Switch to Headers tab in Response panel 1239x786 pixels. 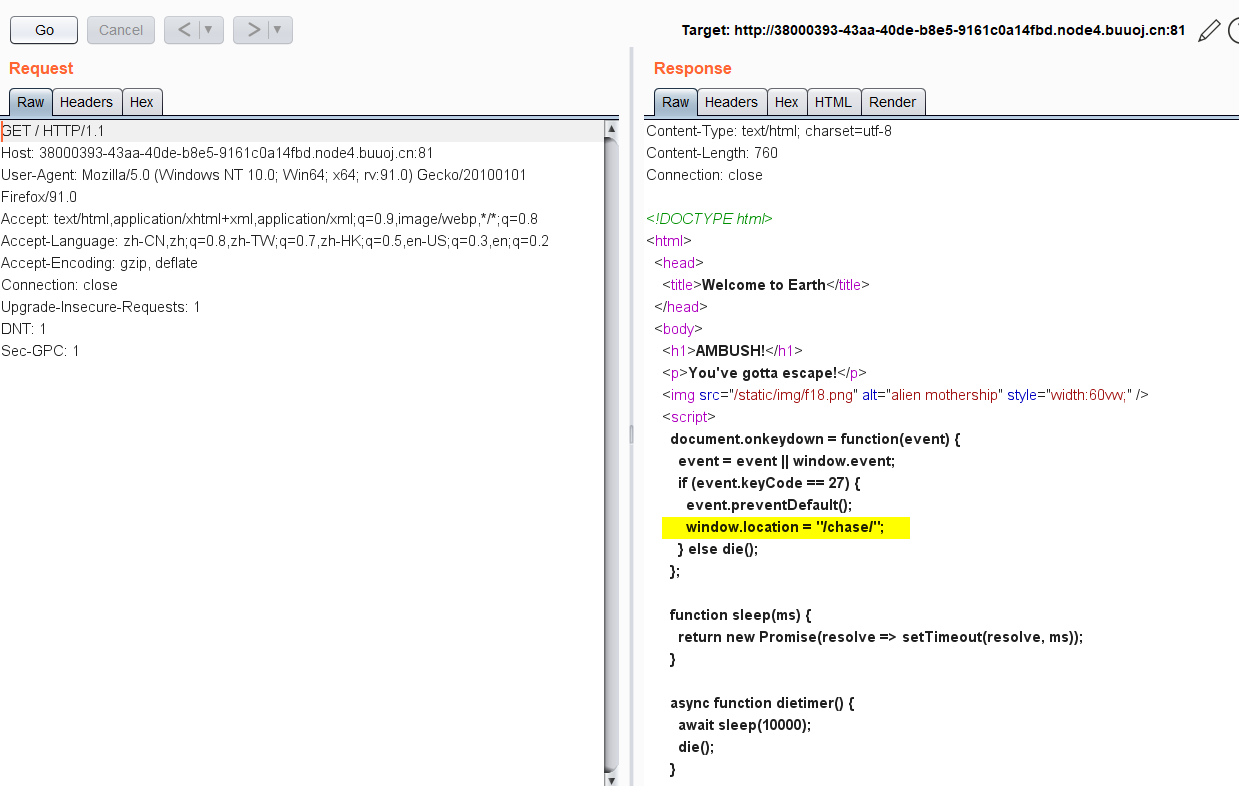click(x=731, y=102)
